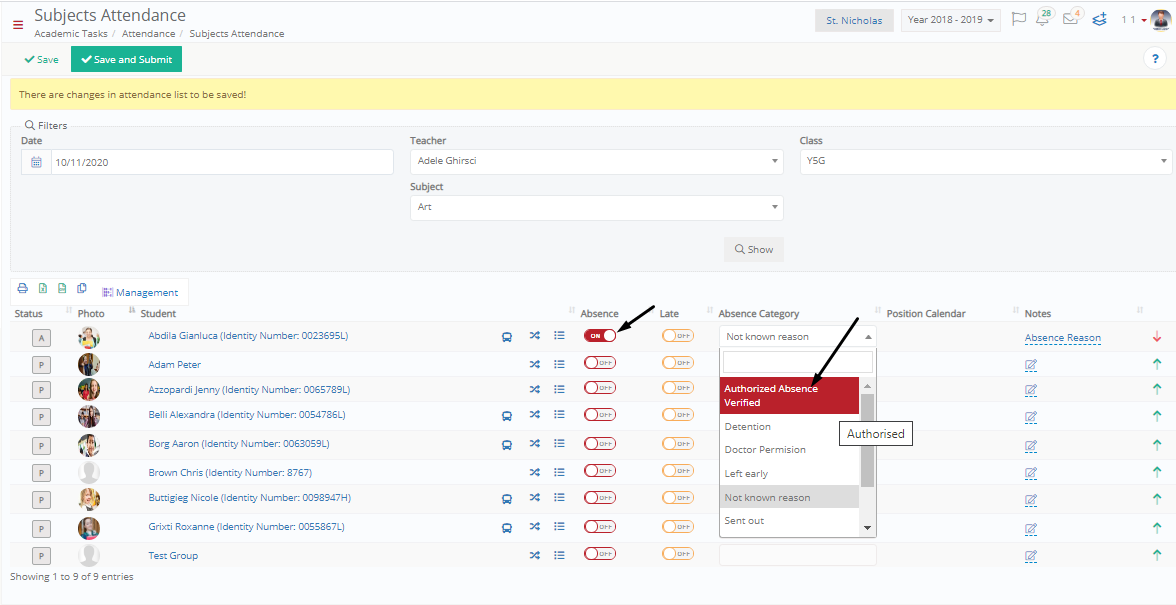1176x605 pixels.
Task: Toggle Late switch for Test Group
Action: (678, 554)
